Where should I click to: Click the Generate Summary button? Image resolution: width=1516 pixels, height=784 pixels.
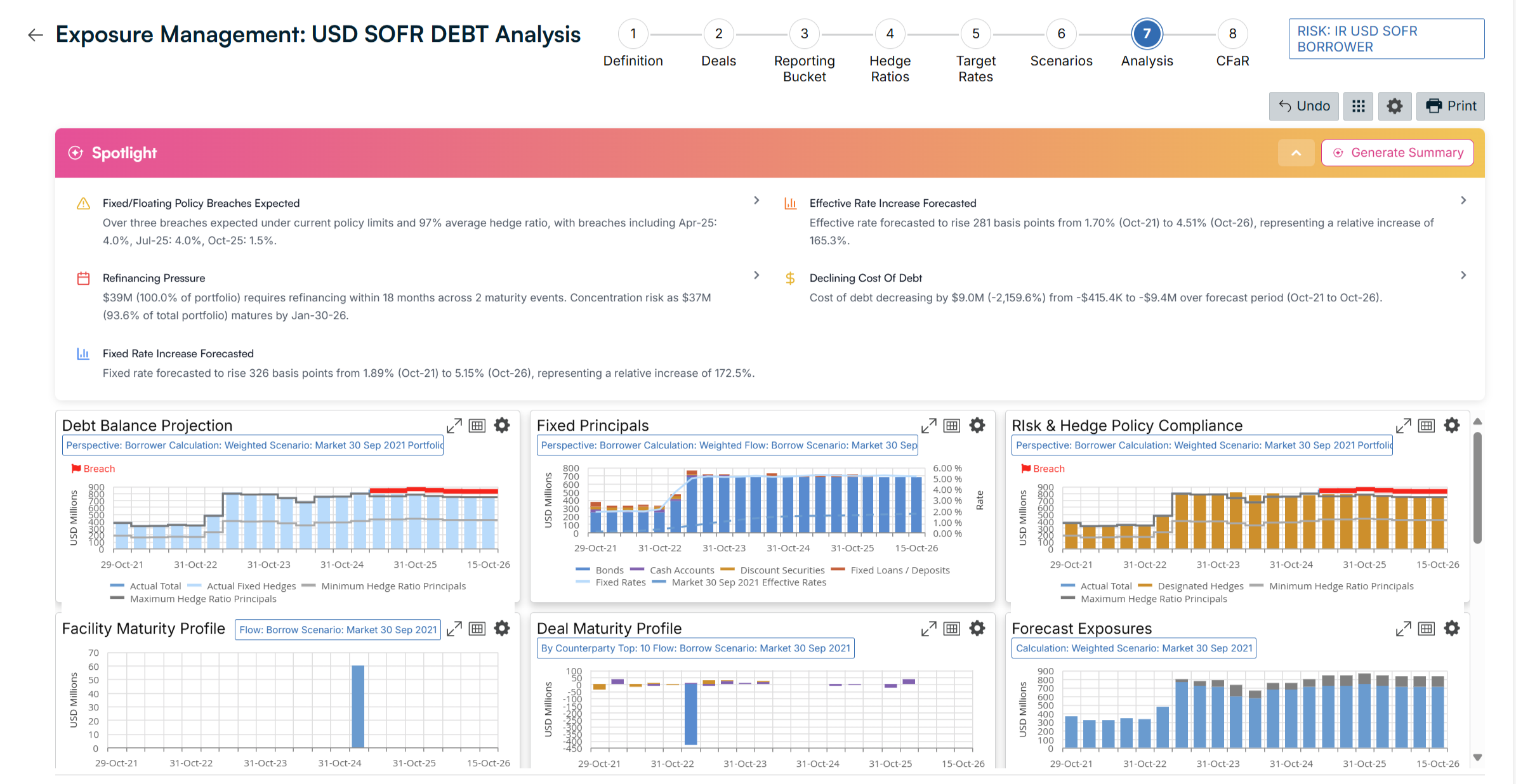[1397, 153]
